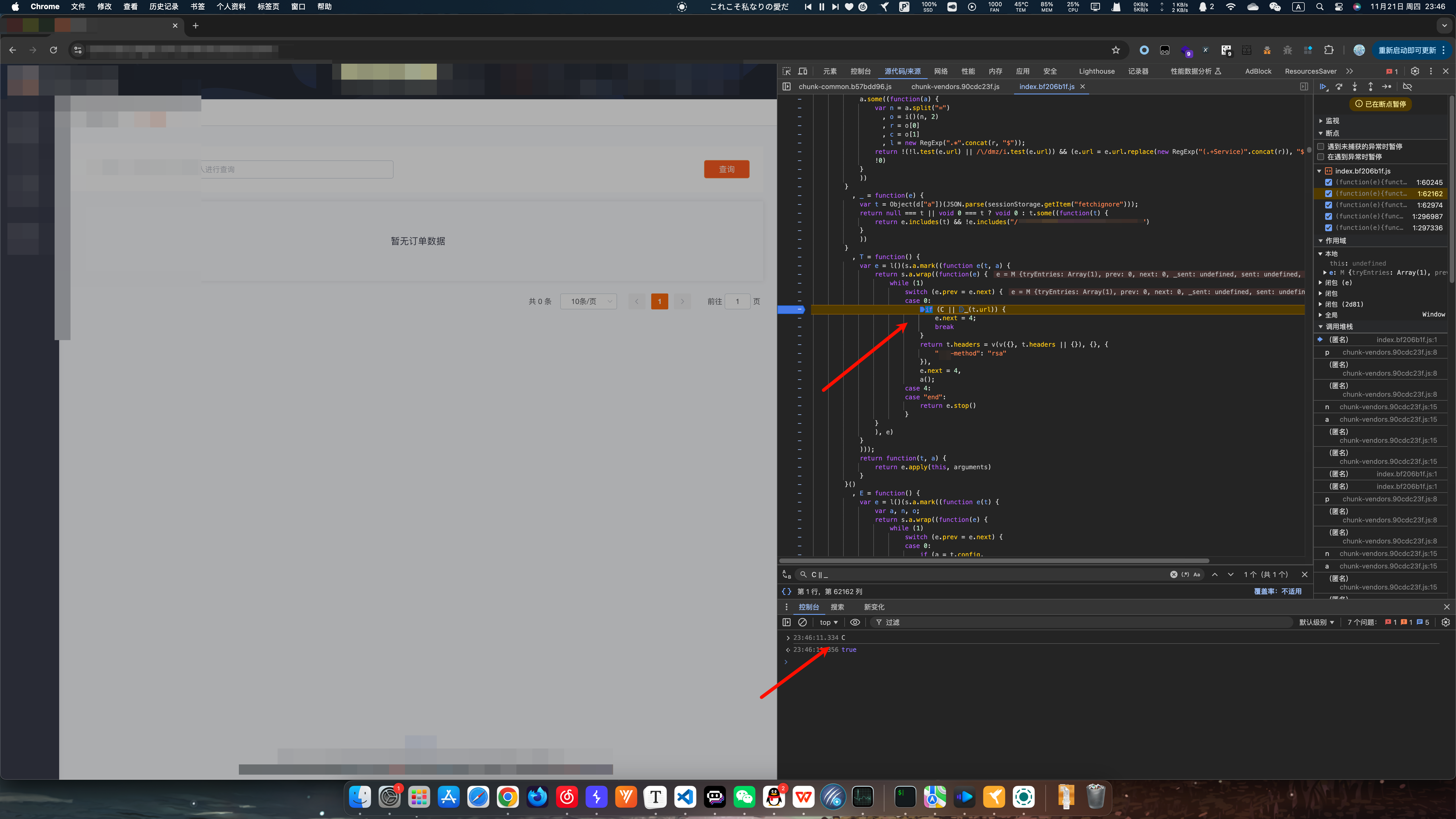Jump to next search match

tap(1230, 574)
